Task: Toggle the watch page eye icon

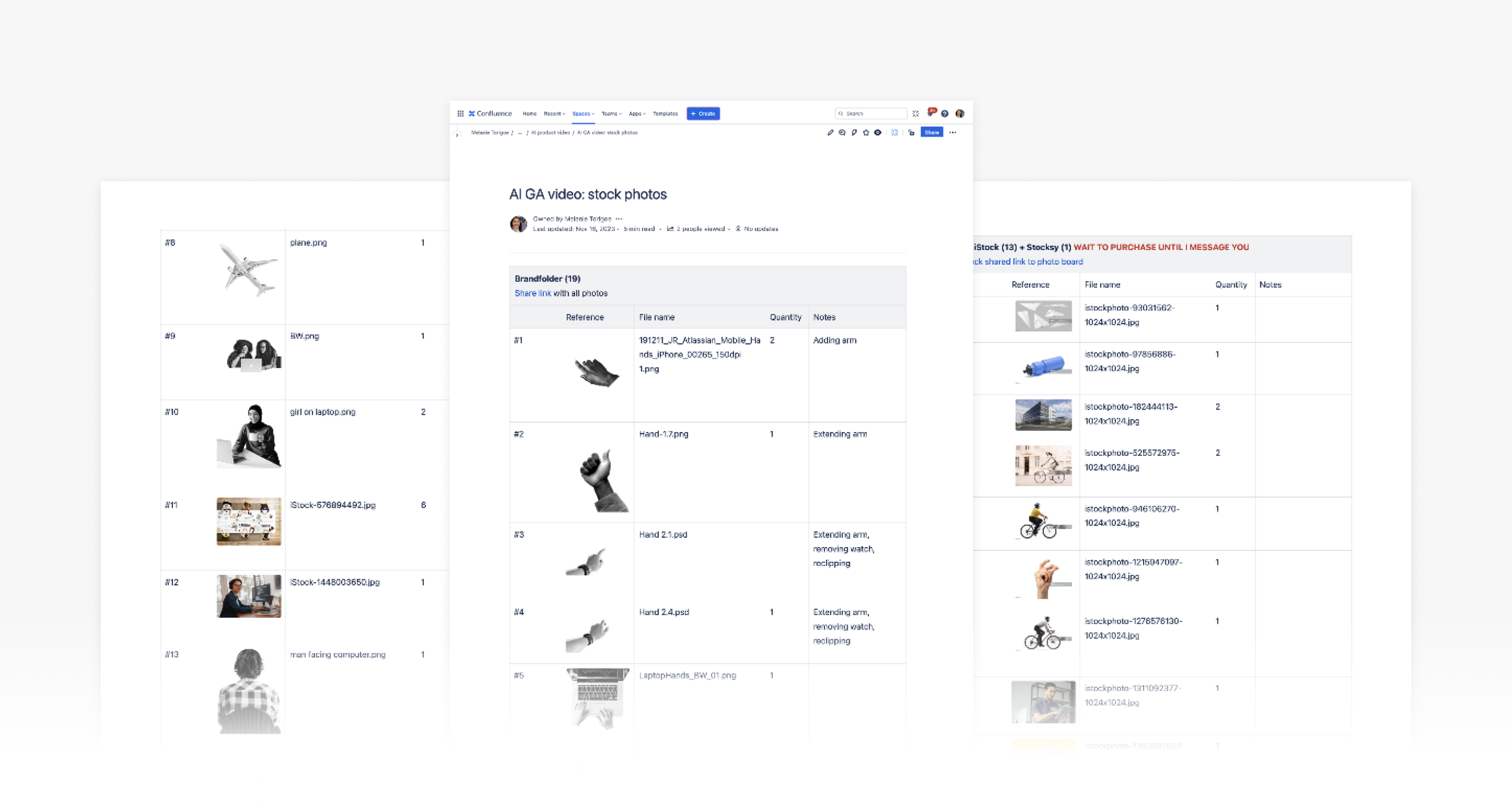Action: [x=878, y=132]
